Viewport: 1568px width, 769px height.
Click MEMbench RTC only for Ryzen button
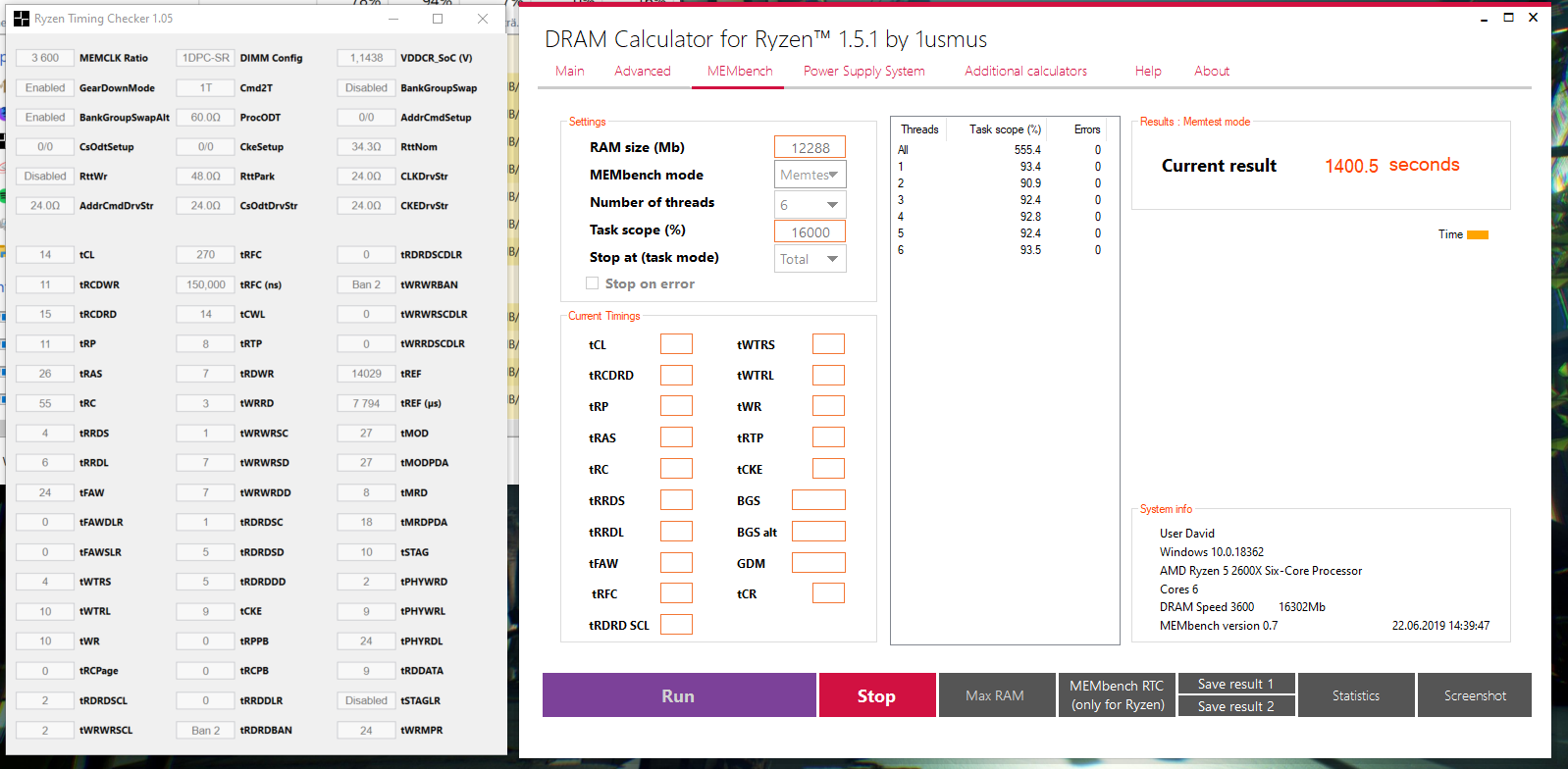click(x=1117, y=695)
